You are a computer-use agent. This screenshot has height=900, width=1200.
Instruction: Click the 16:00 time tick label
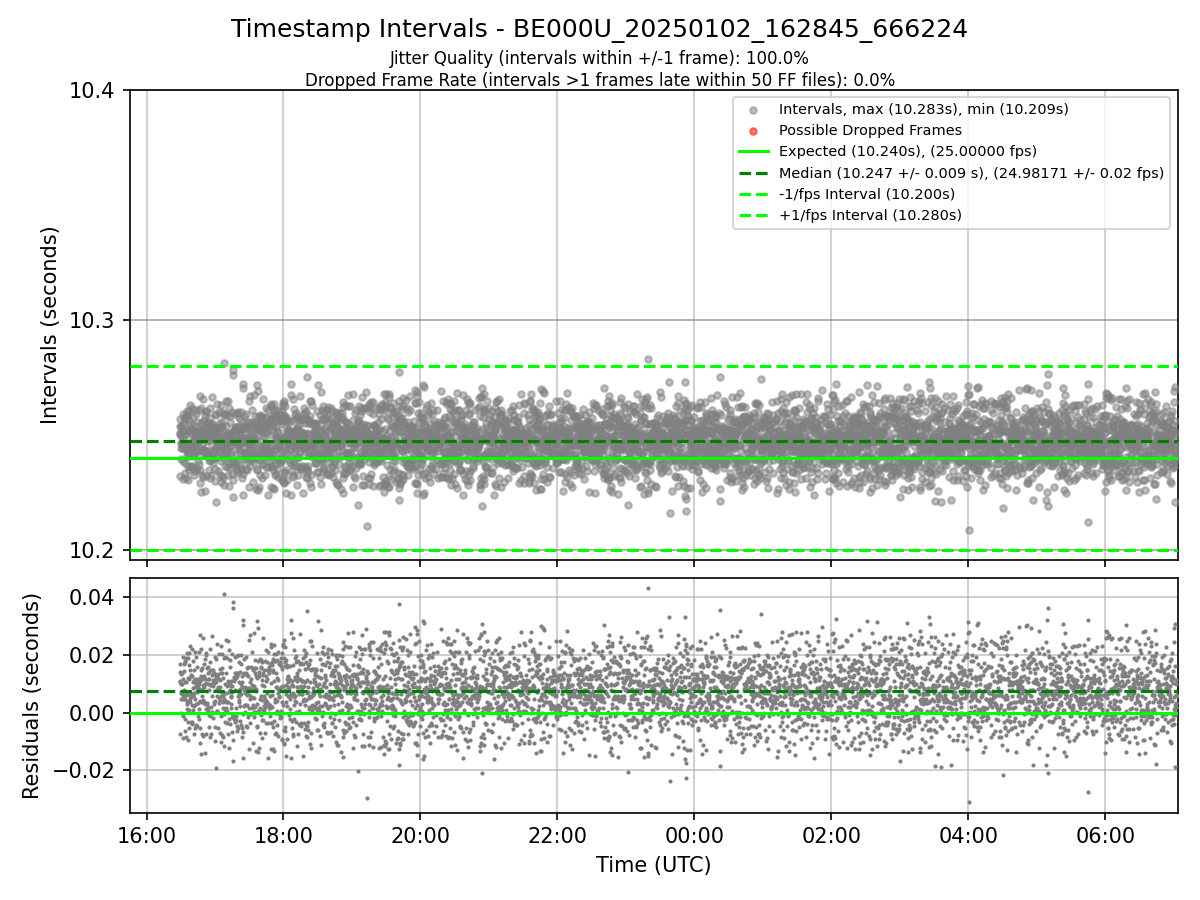147,835
